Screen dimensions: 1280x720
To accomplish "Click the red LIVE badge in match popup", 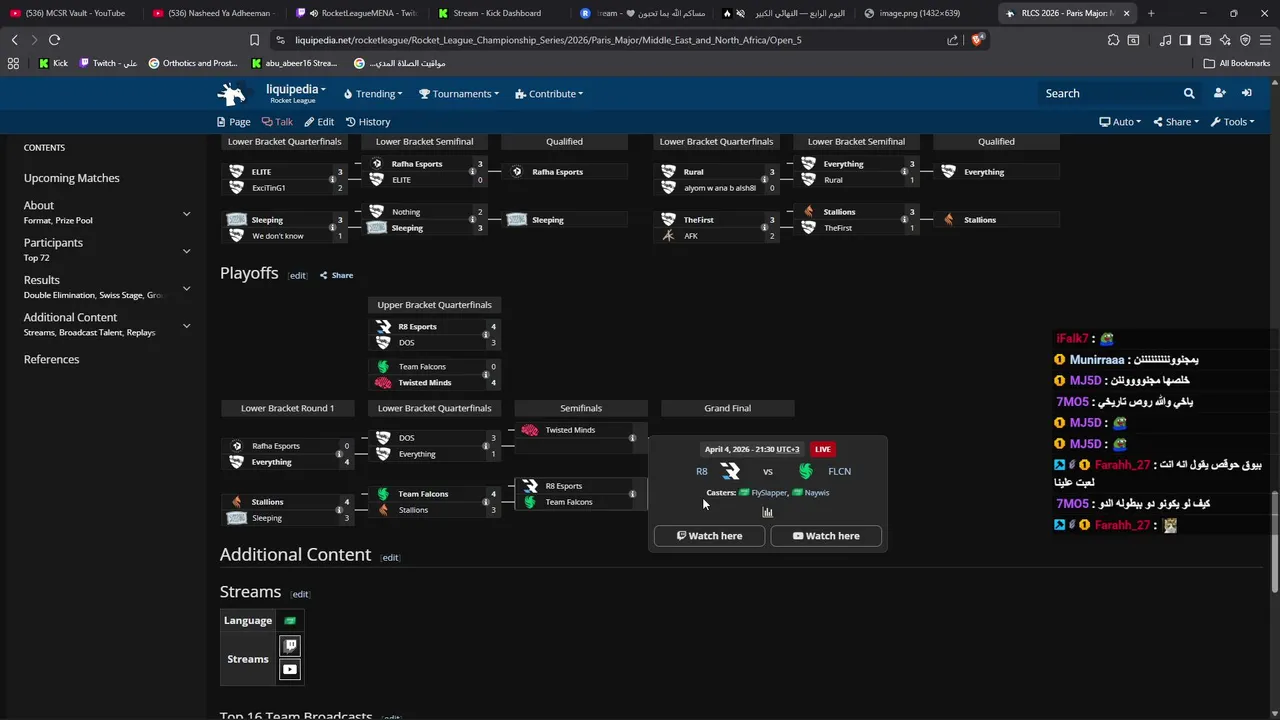I will click(822, 450).
